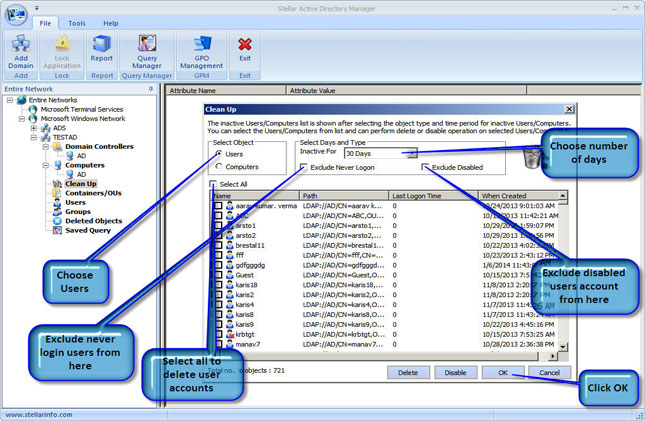This screenshot has height=421, width=645.
Task: Select the Users radio button
Action: coord(219,154)
